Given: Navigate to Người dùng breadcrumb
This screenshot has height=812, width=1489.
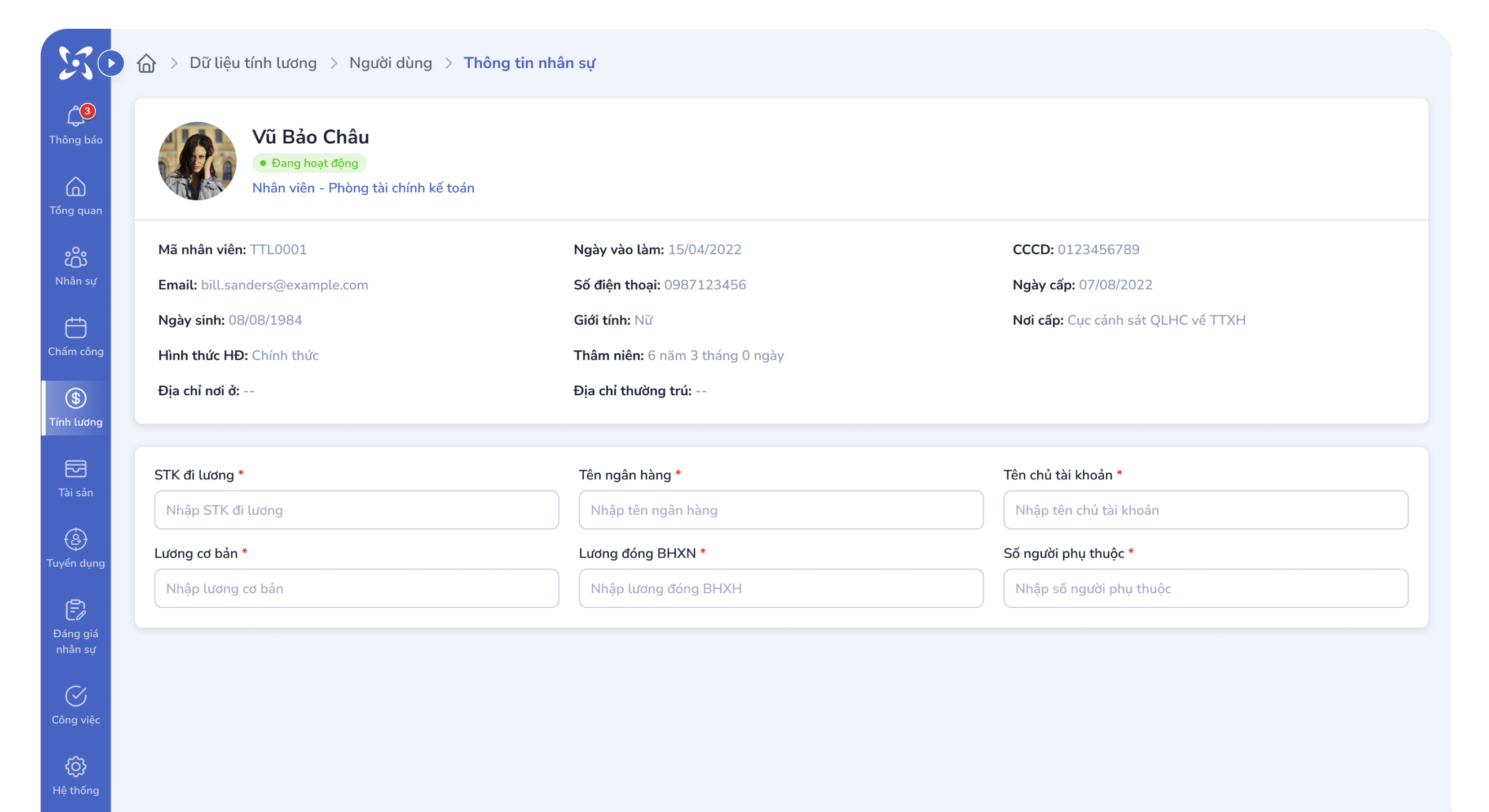Looking at the screenshot, I should pos(391,63).
